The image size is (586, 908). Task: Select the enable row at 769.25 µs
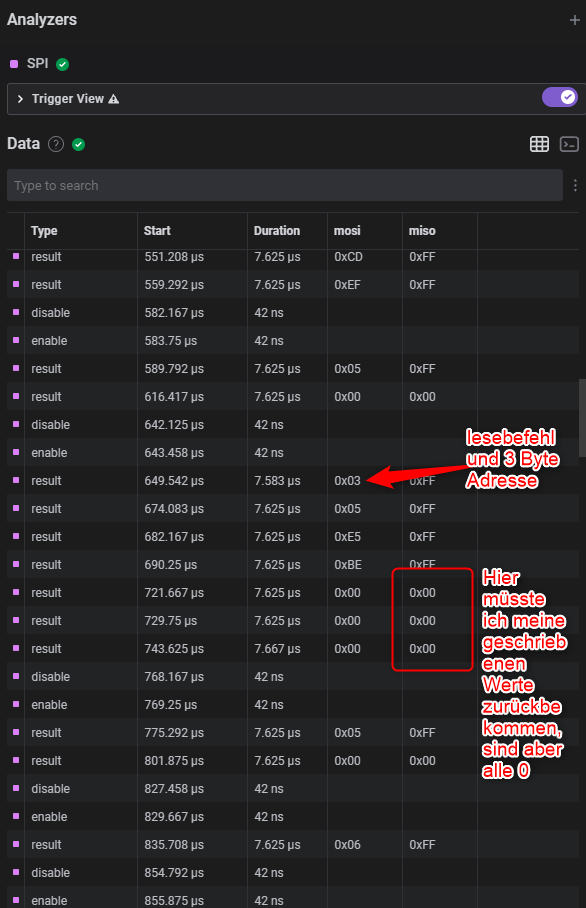[293, 705]
